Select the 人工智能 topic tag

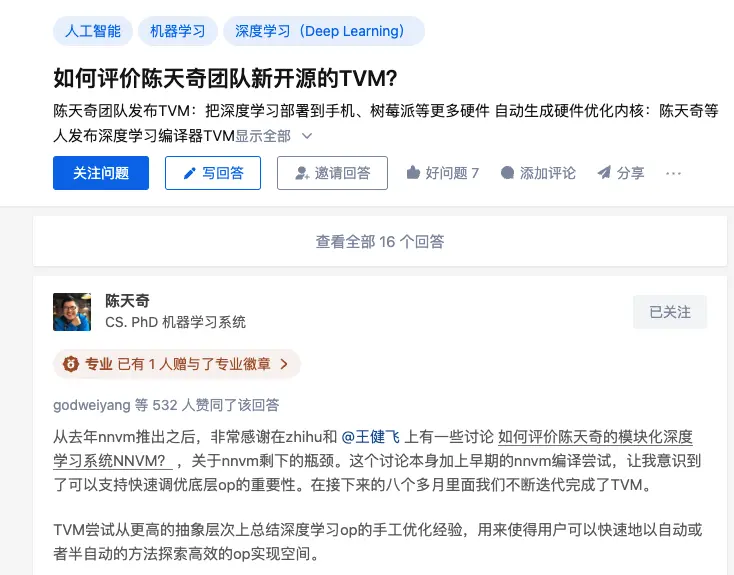click(92, 31)
